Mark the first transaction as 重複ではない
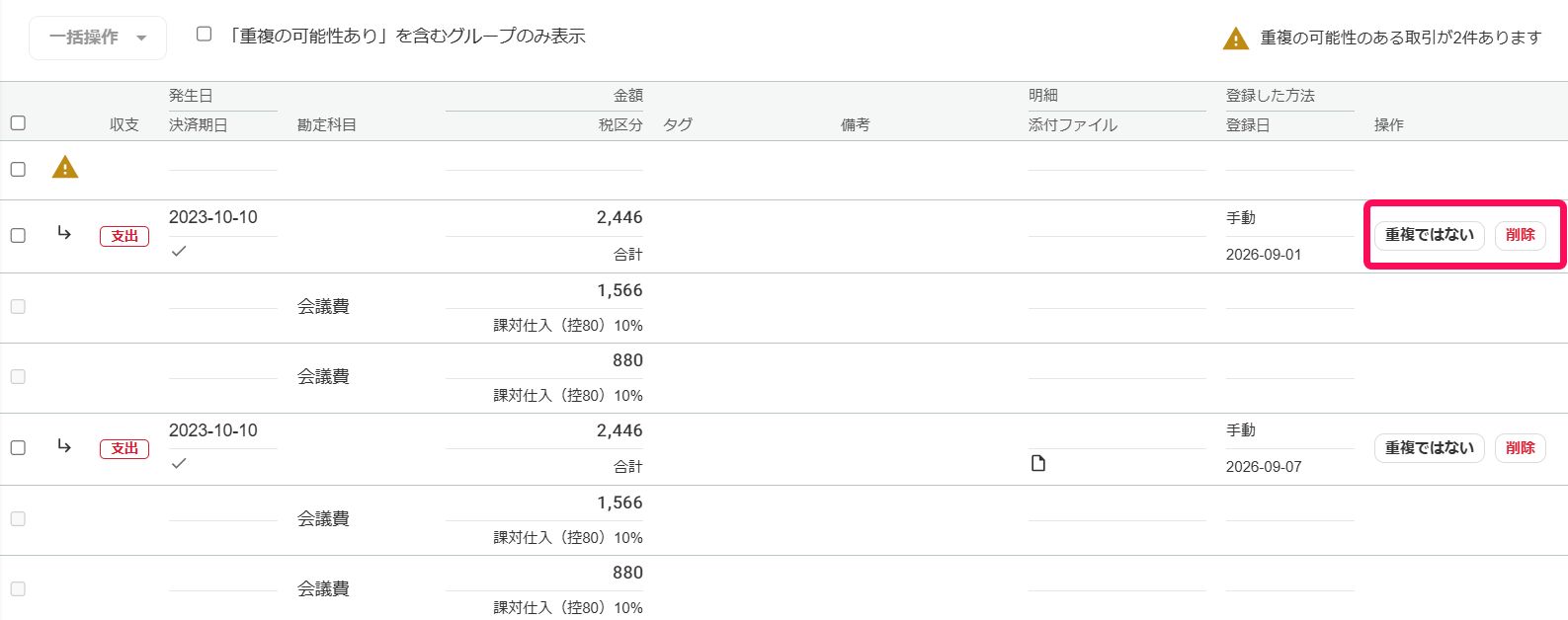The image size is (1568, 620). (x=1429, y=235)
